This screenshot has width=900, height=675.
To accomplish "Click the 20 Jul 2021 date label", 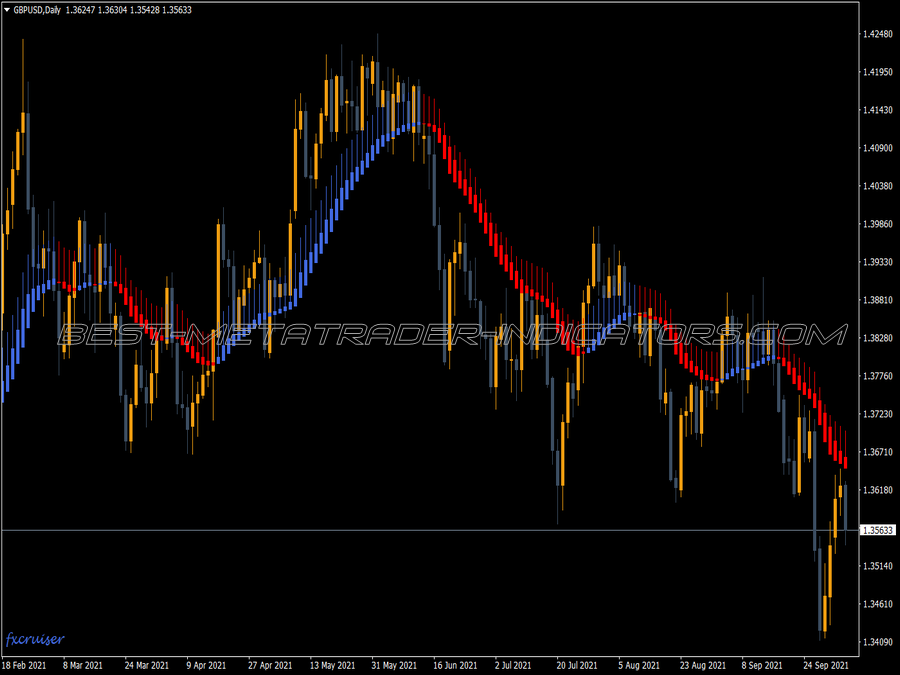I will [x=577, y=665].
